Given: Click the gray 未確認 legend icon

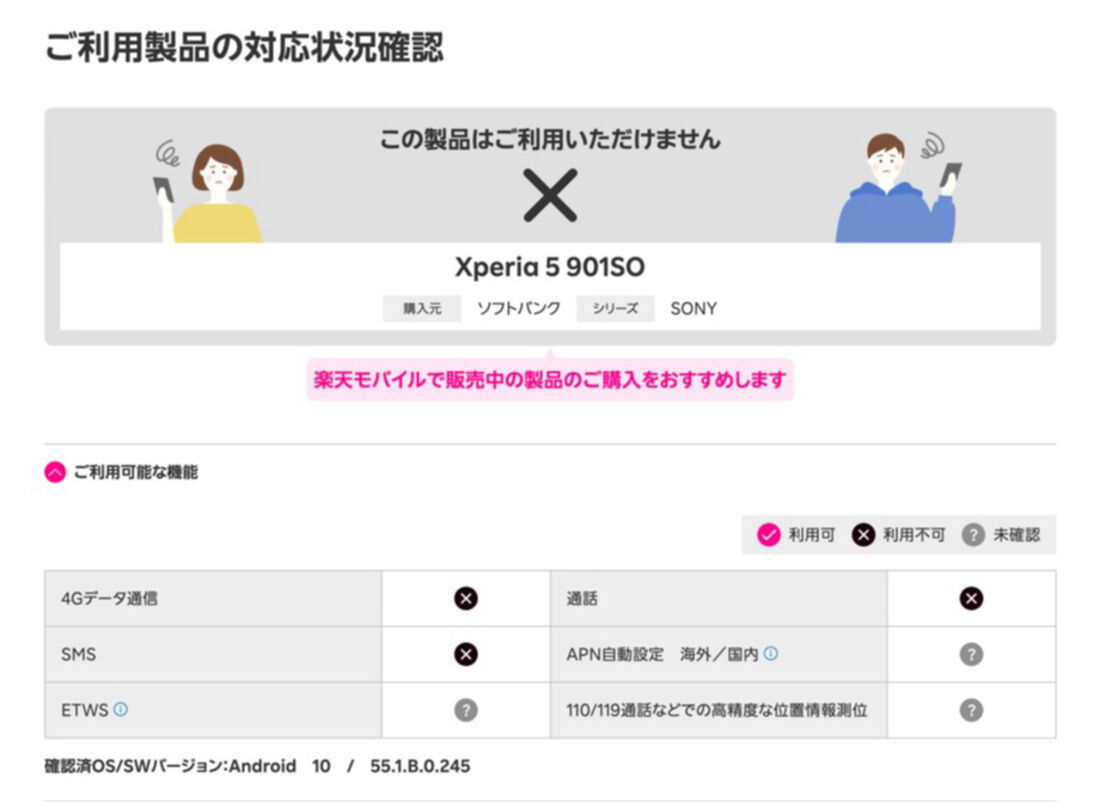Looking at the screenshot, I should 973,535.
